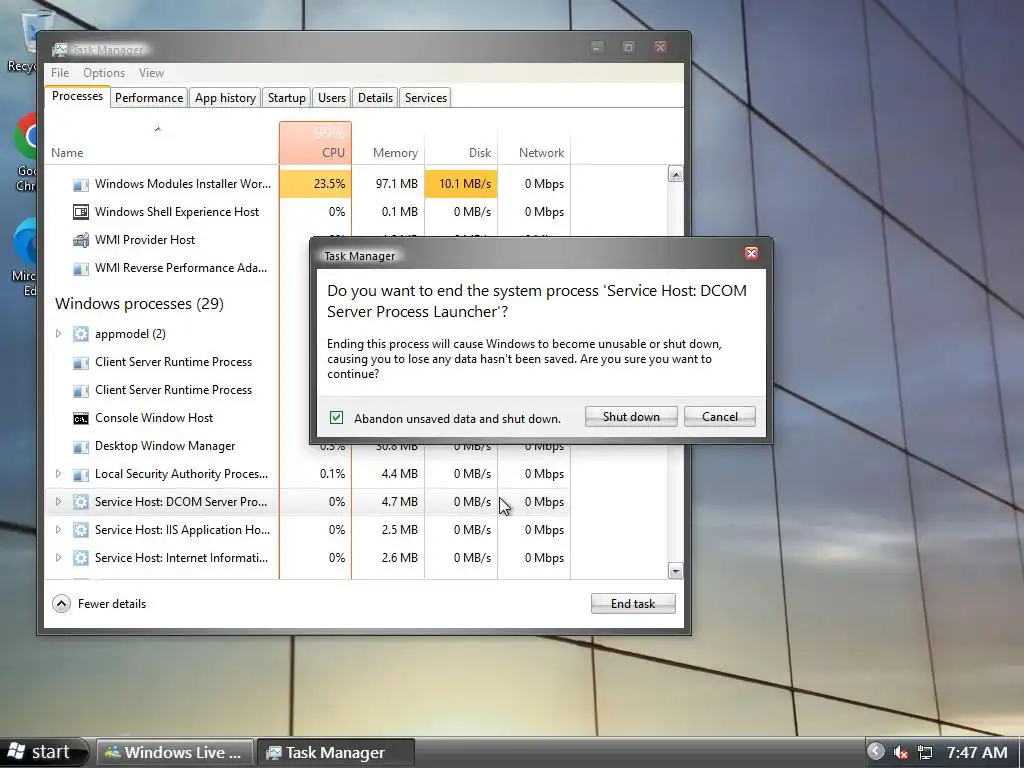Expand Local Security Authority Process row

(x=58, y=473)
